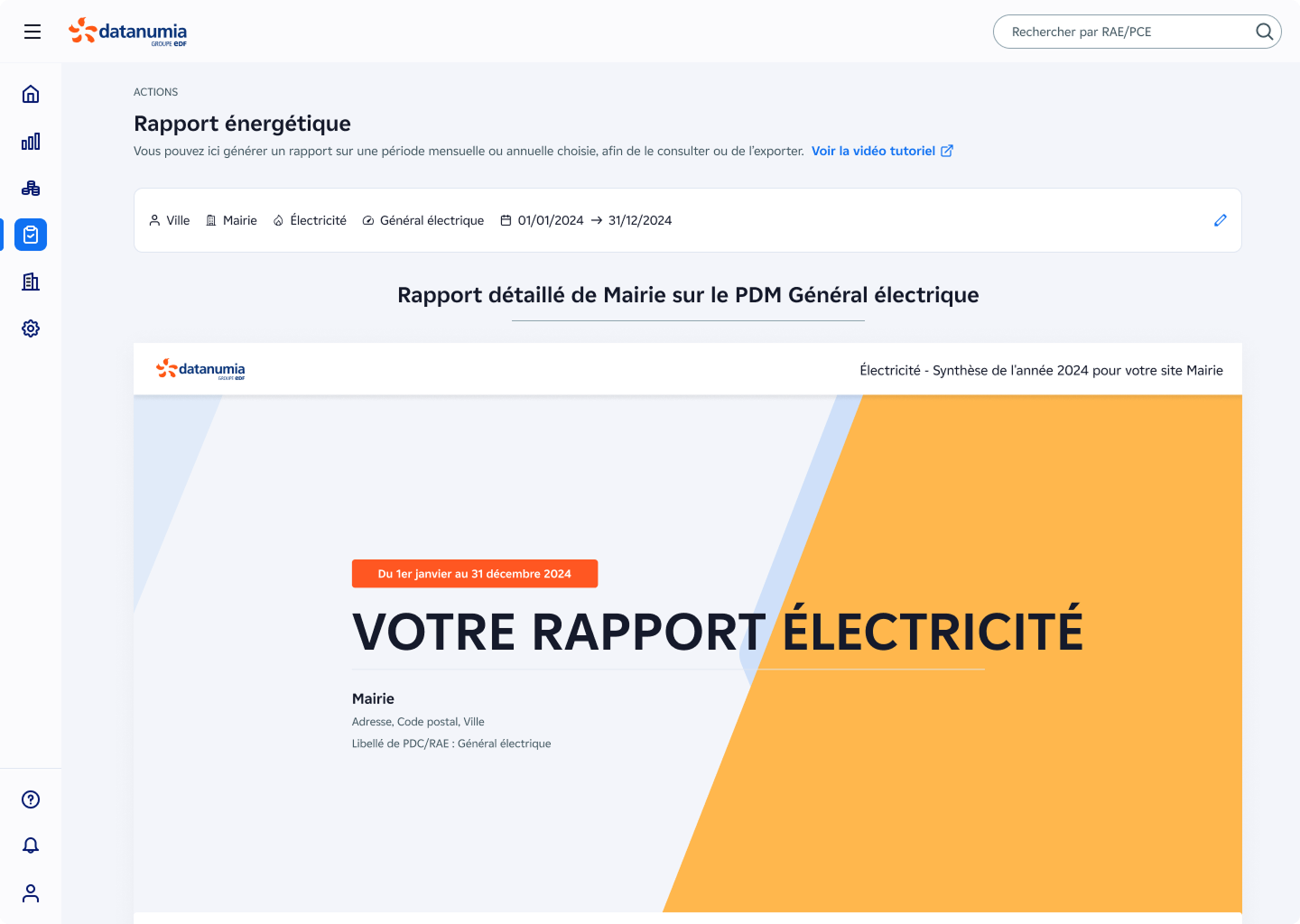Viewport: 1300px width, 924px height.
Task: Open the user profile icon
Action: pyautogui.click(x=31, y=893)
